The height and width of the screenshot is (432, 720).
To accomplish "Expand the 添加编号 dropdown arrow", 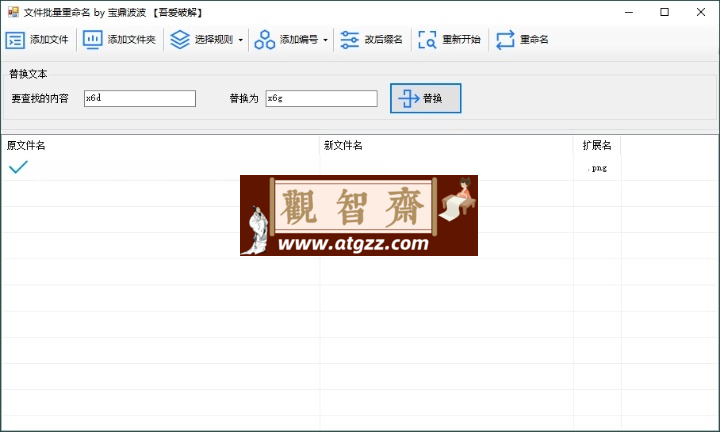I will [325, 40].
